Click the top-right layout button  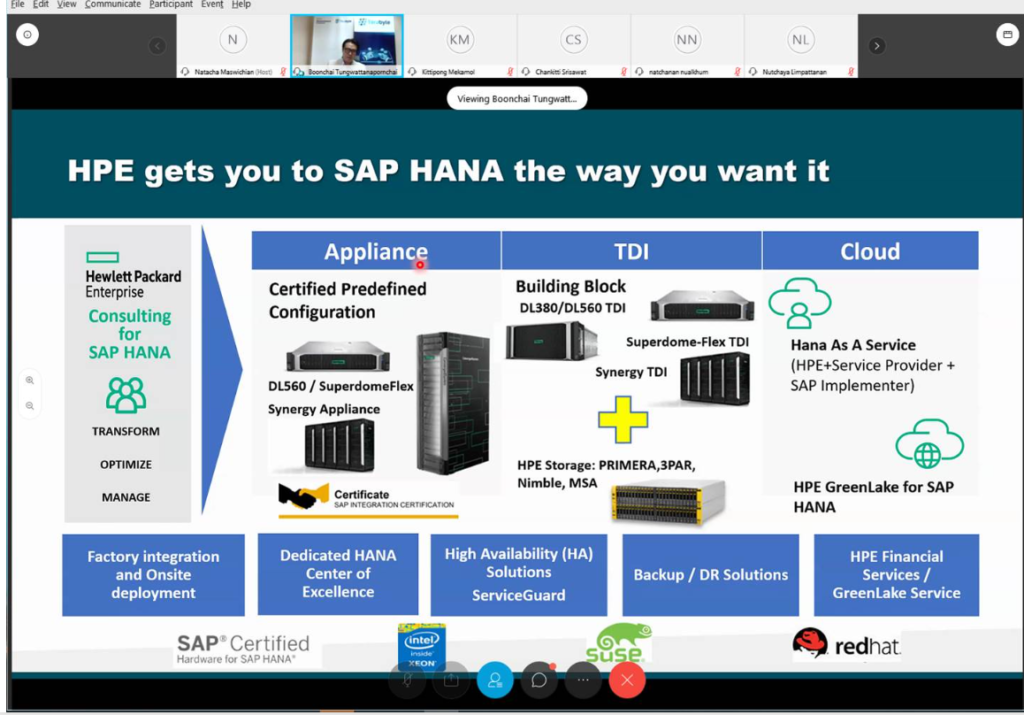1007,35
